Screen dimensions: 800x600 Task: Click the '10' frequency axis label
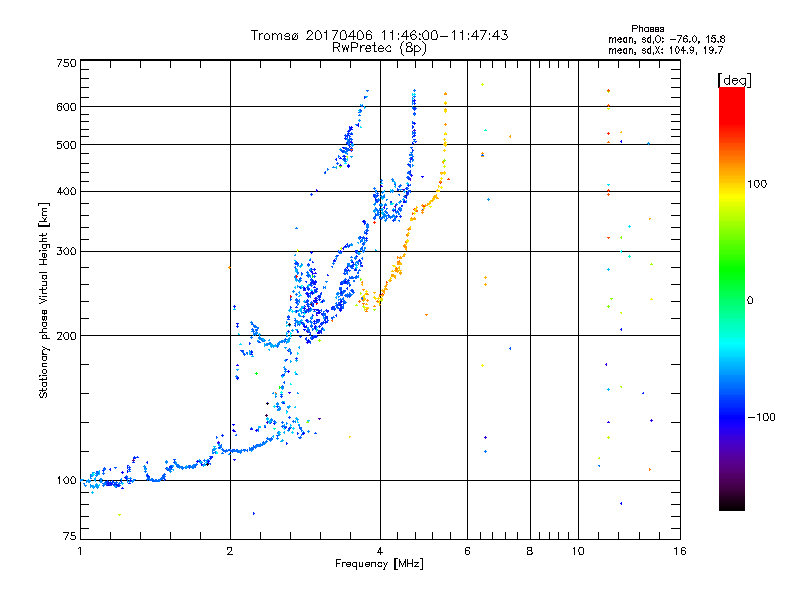click(578, 551)
